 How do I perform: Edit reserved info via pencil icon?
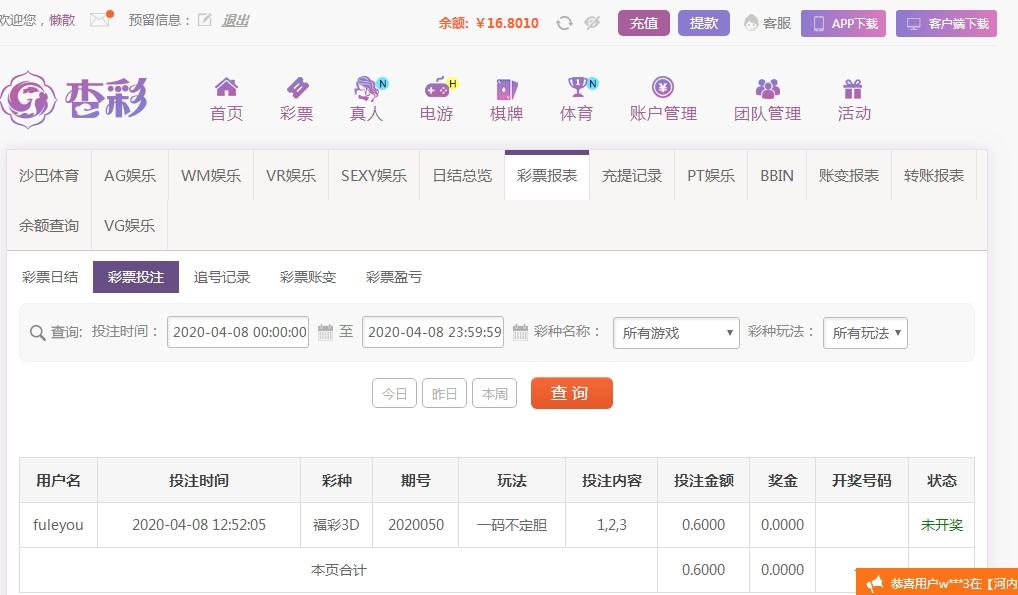point(205,20)
